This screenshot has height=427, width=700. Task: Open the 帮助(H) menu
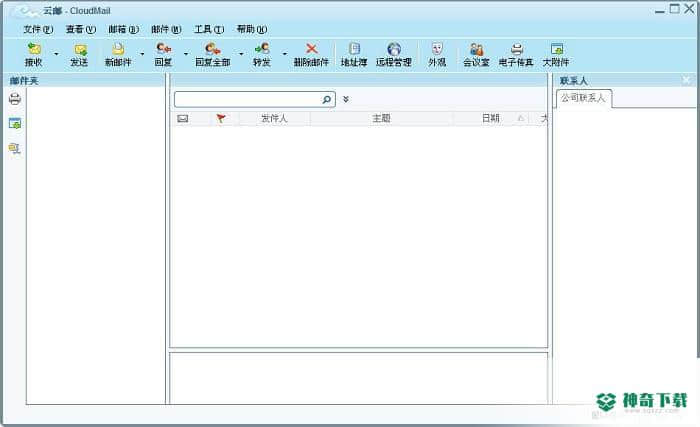[252, 29]
